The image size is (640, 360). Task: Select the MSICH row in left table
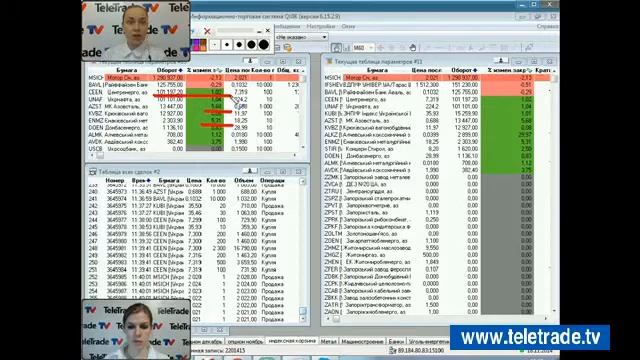click(x=193, y=78)
